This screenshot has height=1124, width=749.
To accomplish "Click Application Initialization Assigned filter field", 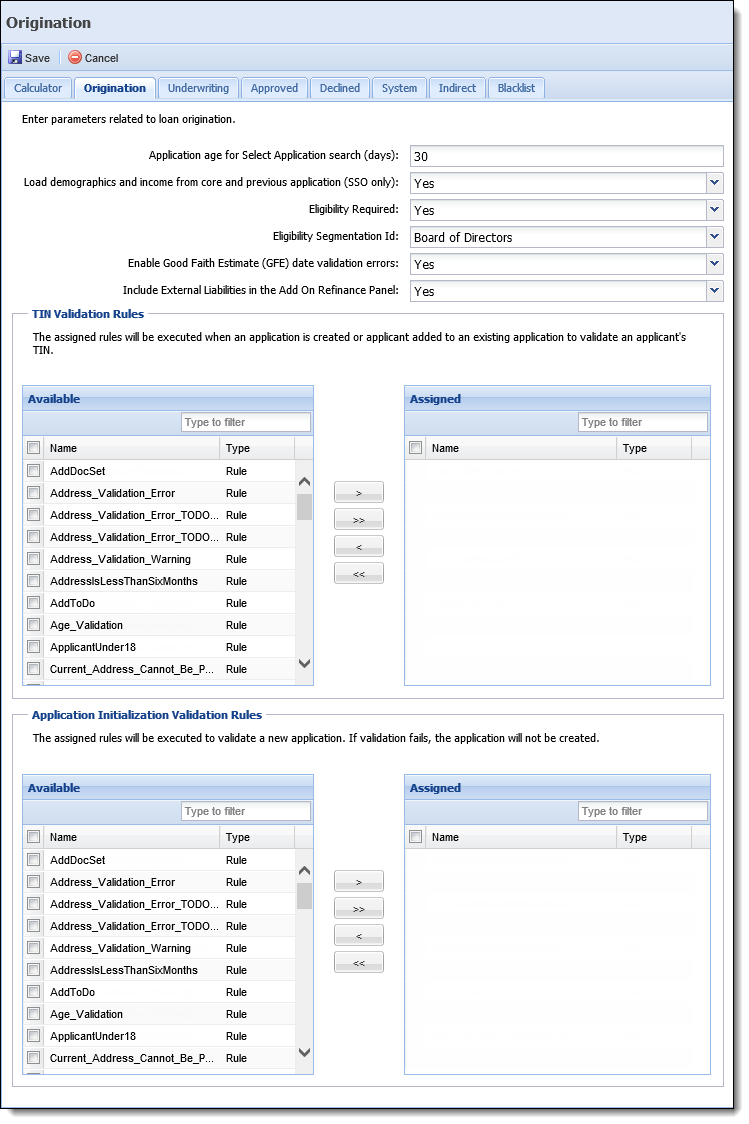I will [x=643, y=811].
